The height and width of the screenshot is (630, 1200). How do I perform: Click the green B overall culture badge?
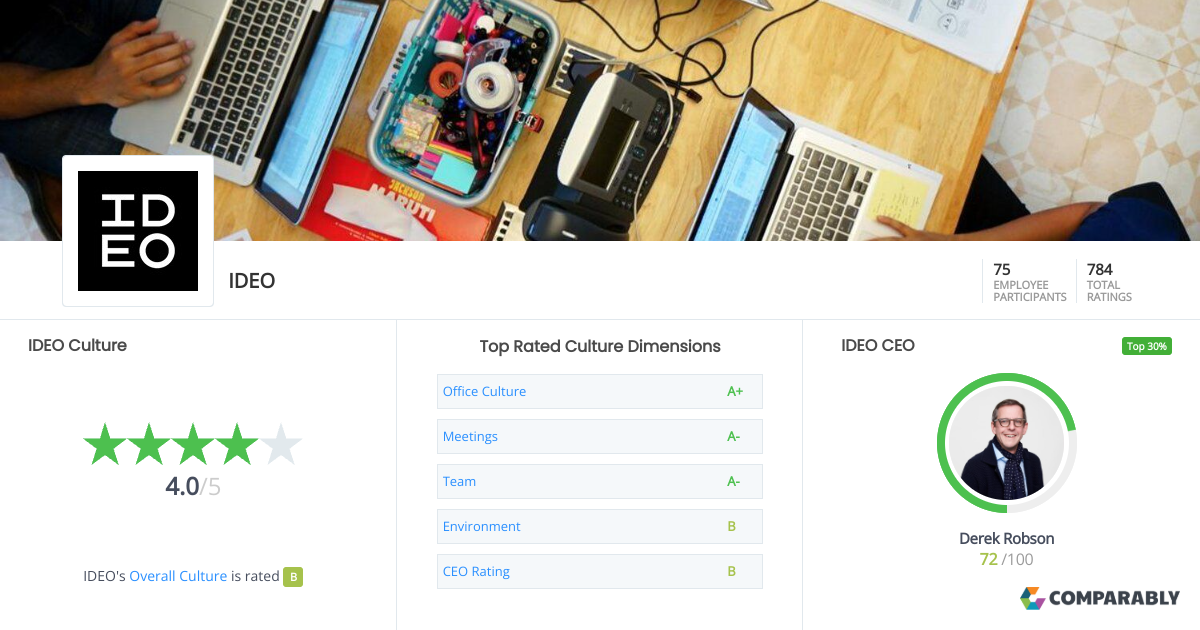pyautogui.click(x=293, y=576)
